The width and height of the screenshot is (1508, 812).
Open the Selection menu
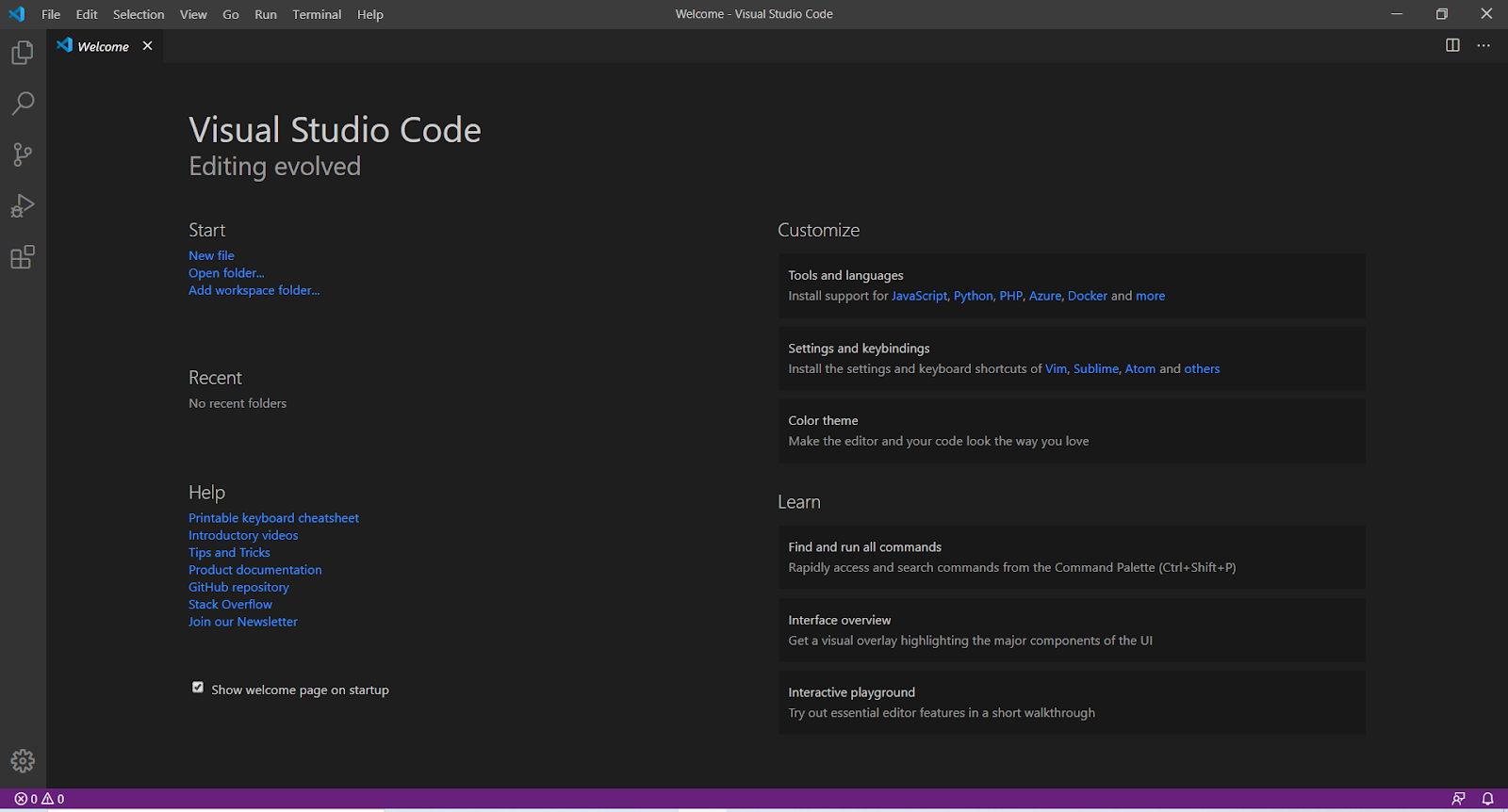coord(139,14)
